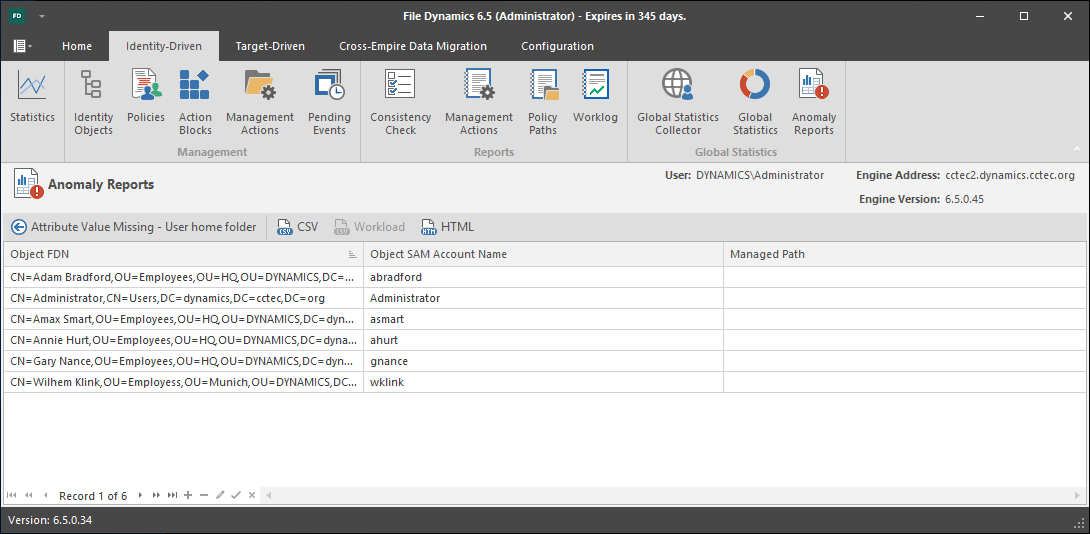Open the Configuration tab
The height and width of the screenshot is (534, 1090).
pyautogui.click(x=557, y=46)
